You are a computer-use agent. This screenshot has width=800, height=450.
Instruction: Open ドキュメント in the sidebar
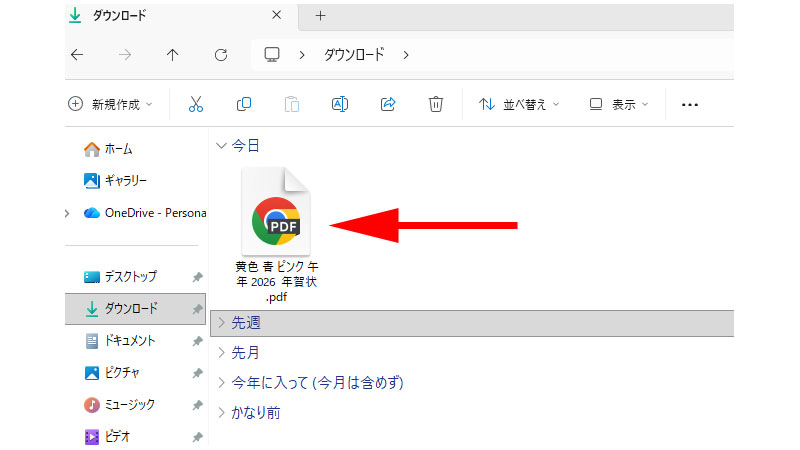click(119, 341)
